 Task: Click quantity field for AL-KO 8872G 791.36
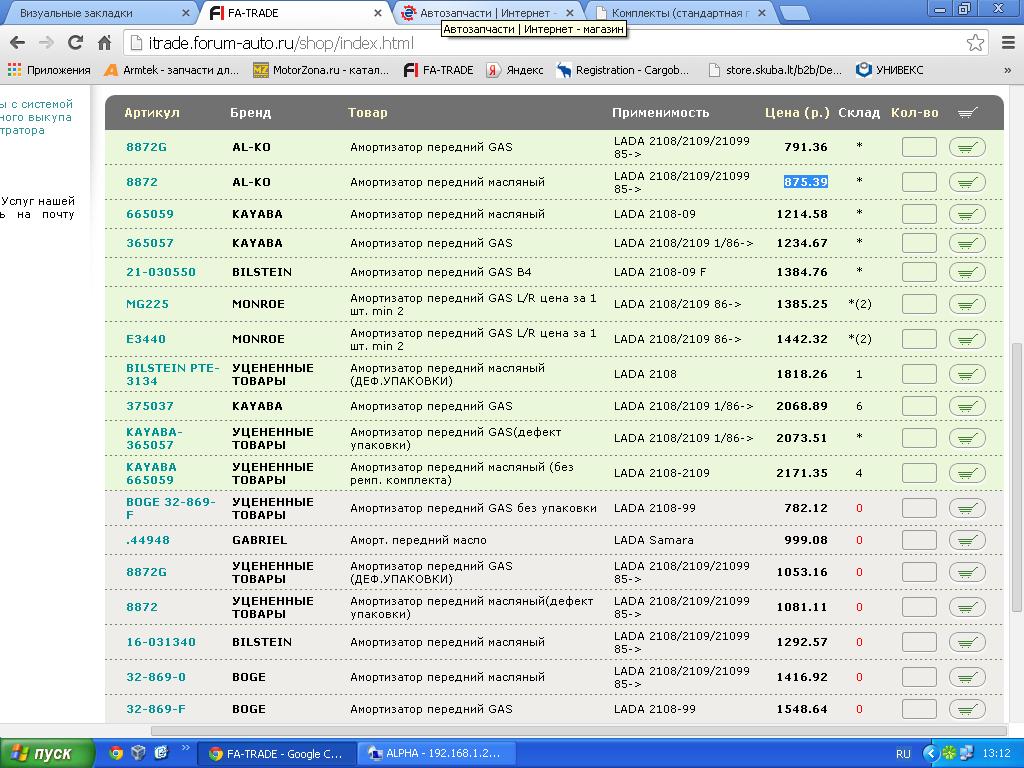point(919,148)
